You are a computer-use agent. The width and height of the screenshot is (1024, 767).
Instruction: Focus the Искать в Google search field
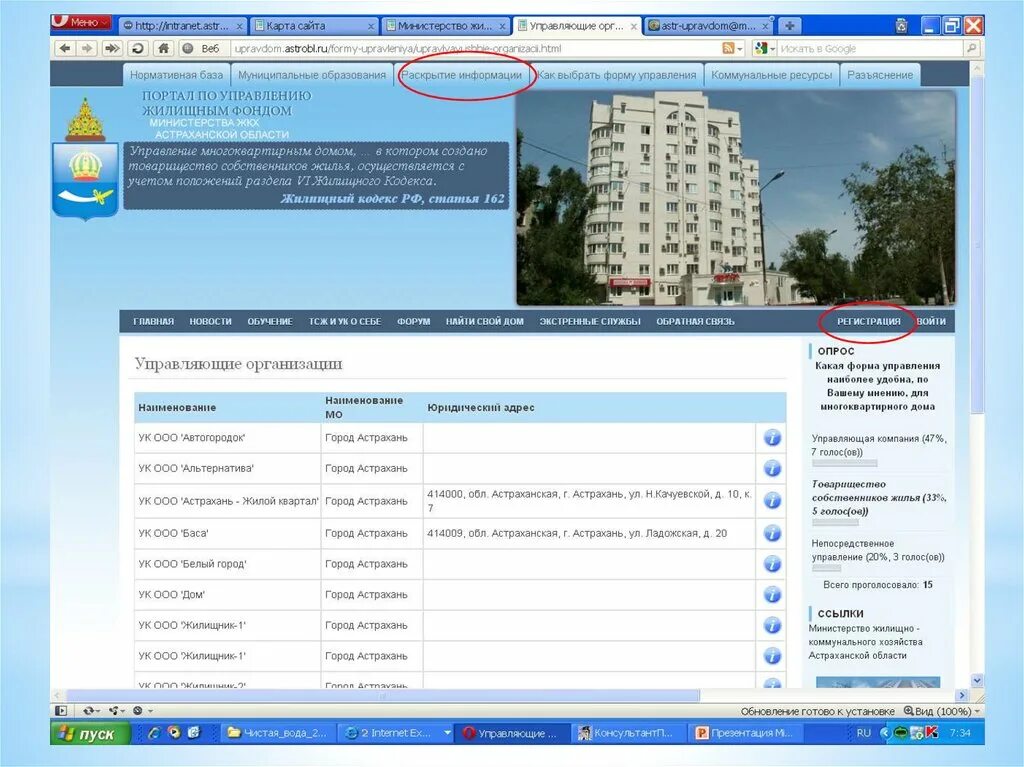[x=870, y=48]
